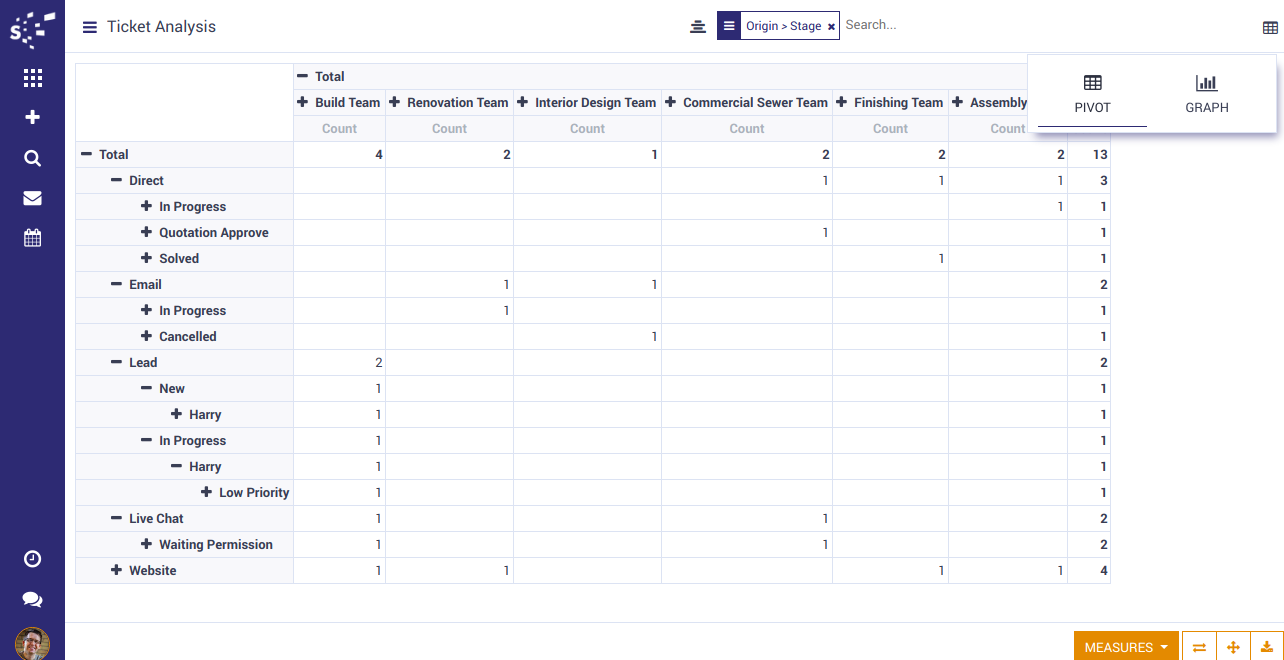This screenshot has height=660, width=1284.
Task: Open the search icon in left sidebar
Action: point(32,158)
